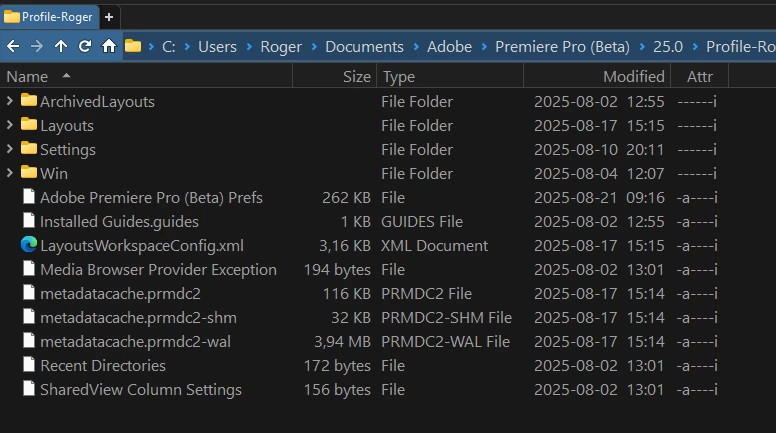Click the address bar folder icon
This screenshot has width=776, height=433.
click(133, 47)
